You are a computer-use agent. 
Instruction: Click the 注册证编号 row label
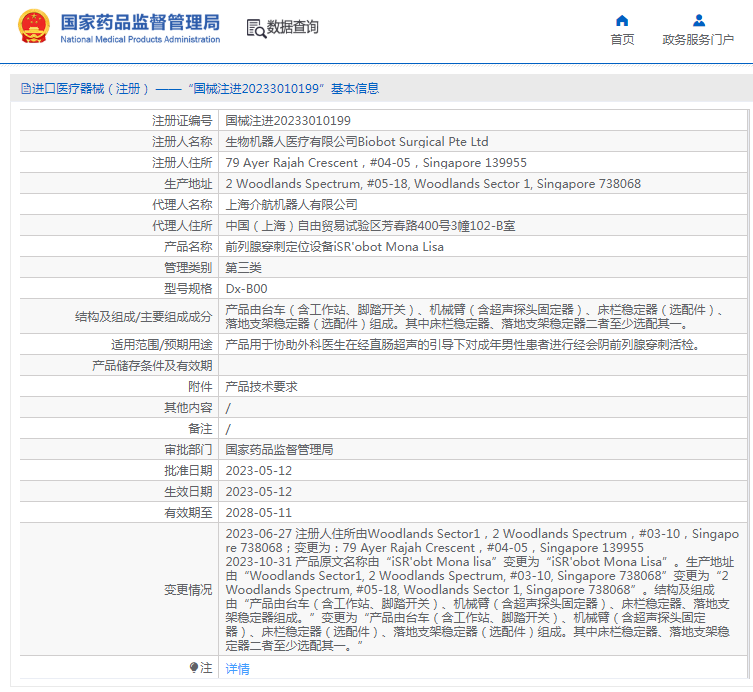tap(182, 121)
